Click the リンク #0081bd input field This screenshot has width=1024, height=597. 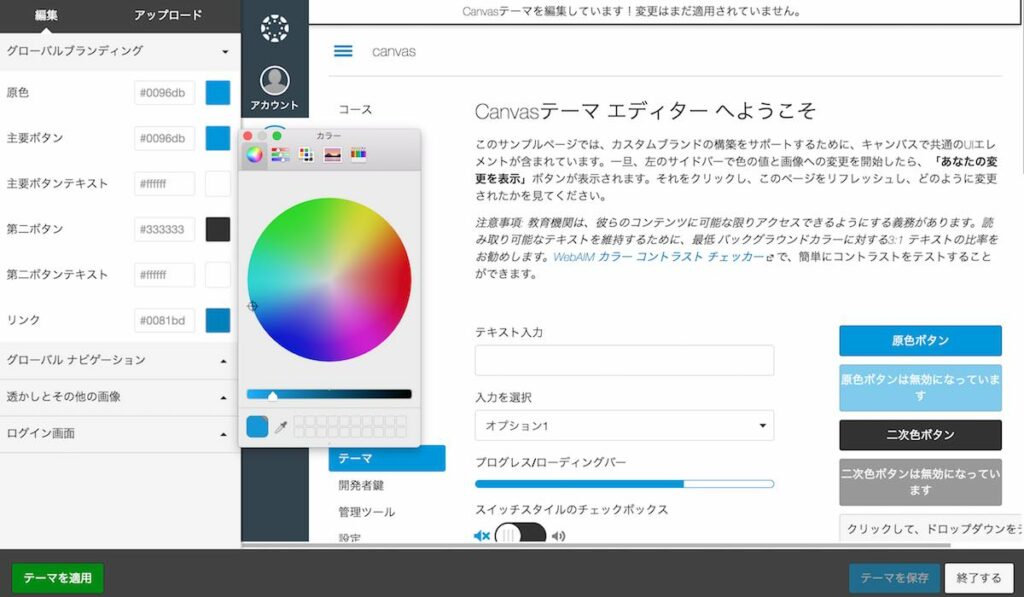tap(165, 321)
